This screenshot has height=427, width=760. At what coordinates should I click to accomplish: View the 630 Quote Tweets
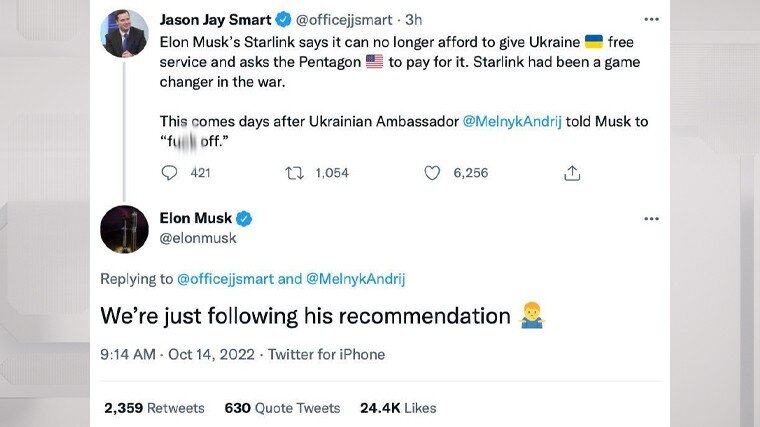click(282, 408)
